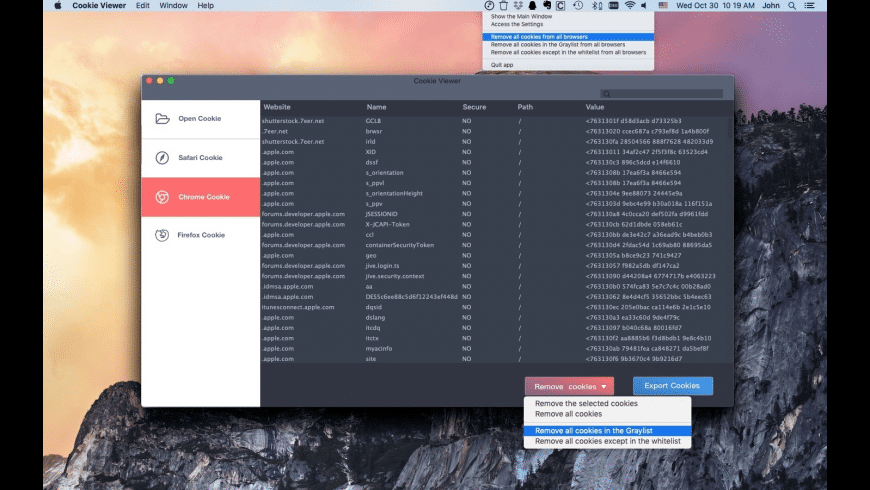870x490 pixels.
Task: Click the Dropbox icon in menu bar
Action: [x=518, y=6]
